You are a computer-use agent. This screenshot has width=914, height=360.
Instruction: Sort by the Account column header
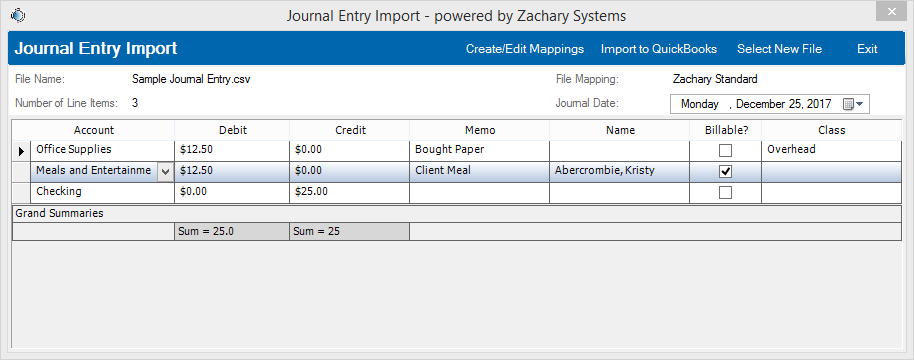94,130
